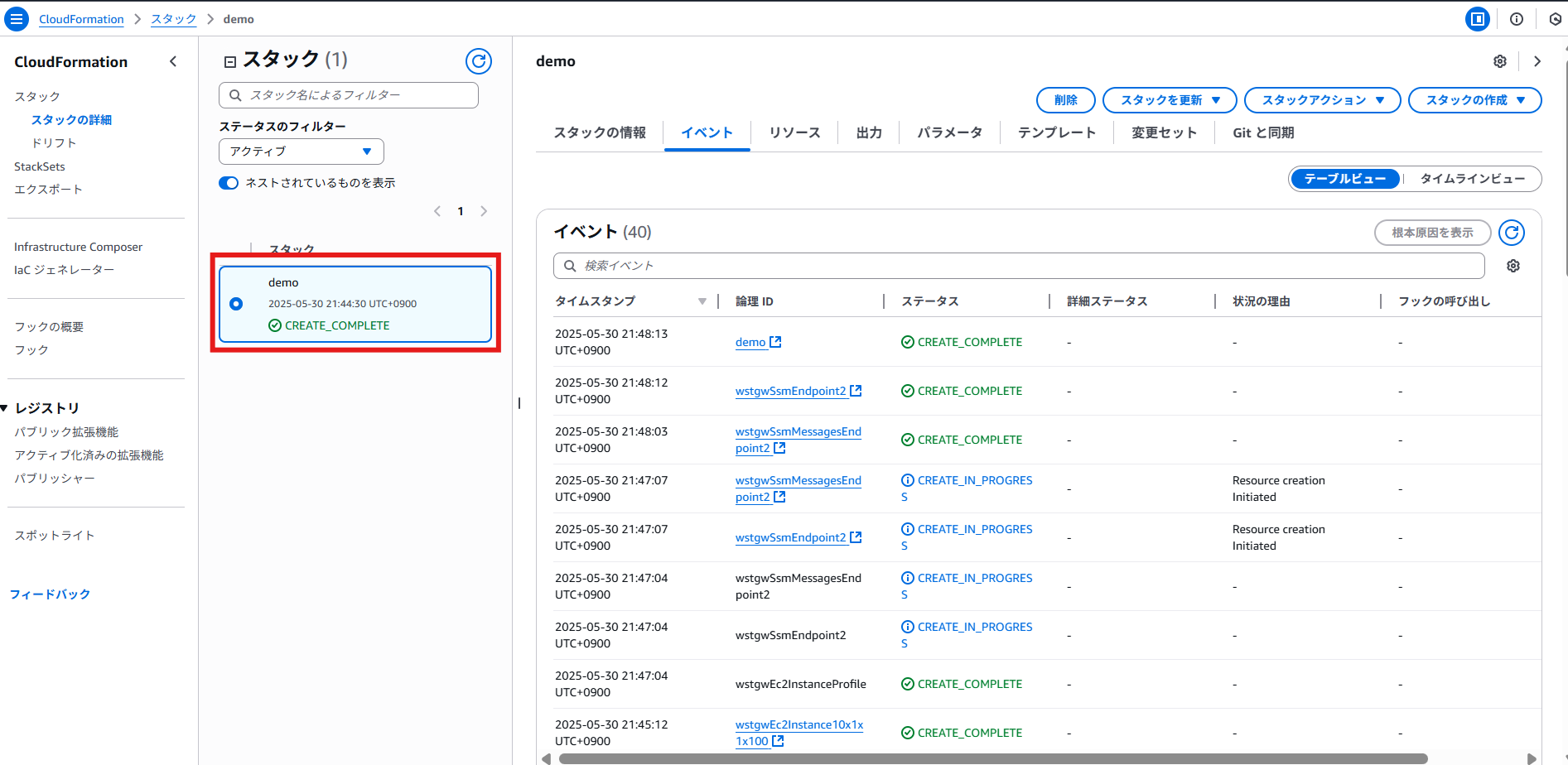Open the info panel icon
The width and height of the screenshot is (1568, 765).
coord(1517,18)
